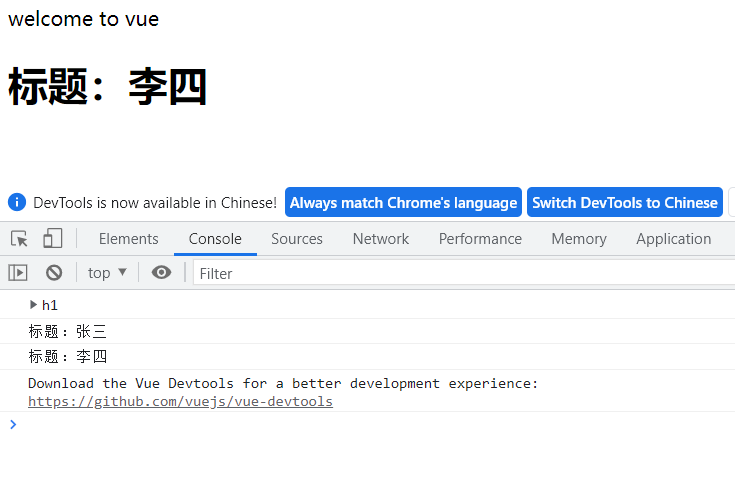Click the info icon in the notification bar
Screen dimensions: 735x482
coord(17,202)
